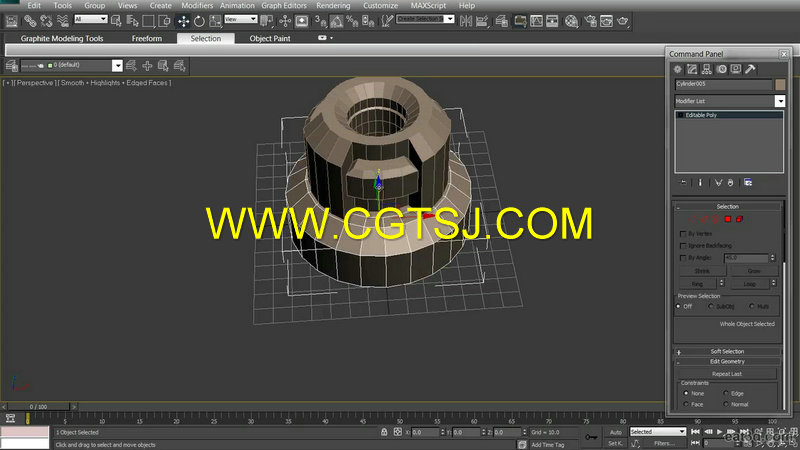
Task: Activate the Select Object tool
Action: coord(116,21)
